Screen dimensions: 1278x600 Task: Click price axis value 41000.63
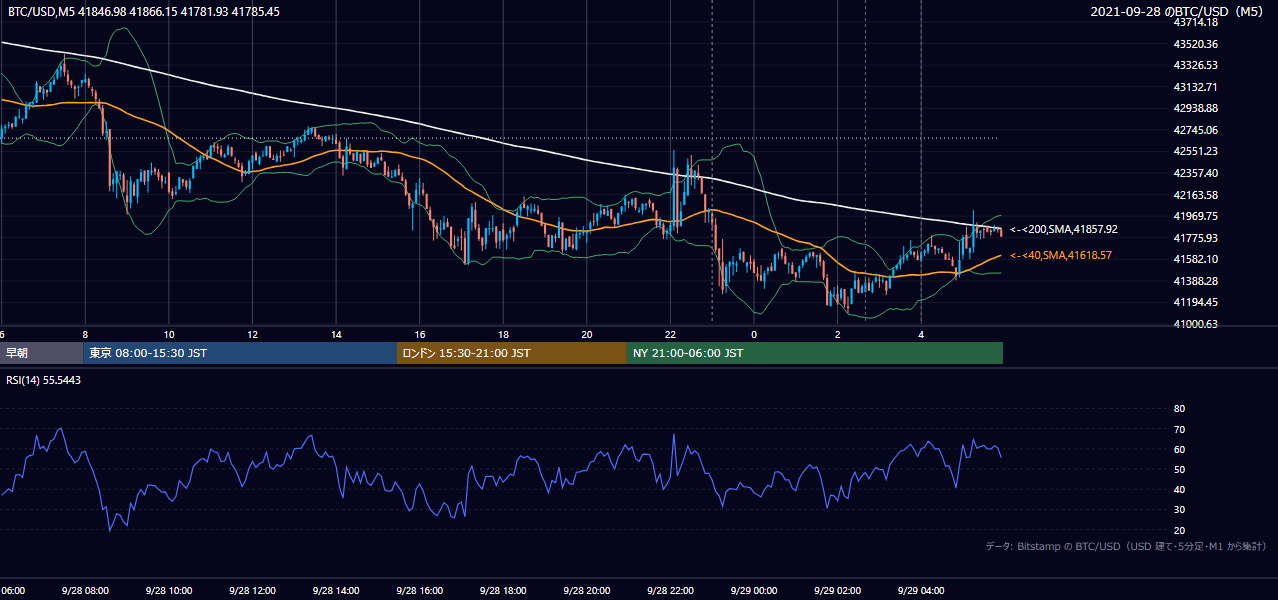click(1195, 324)
